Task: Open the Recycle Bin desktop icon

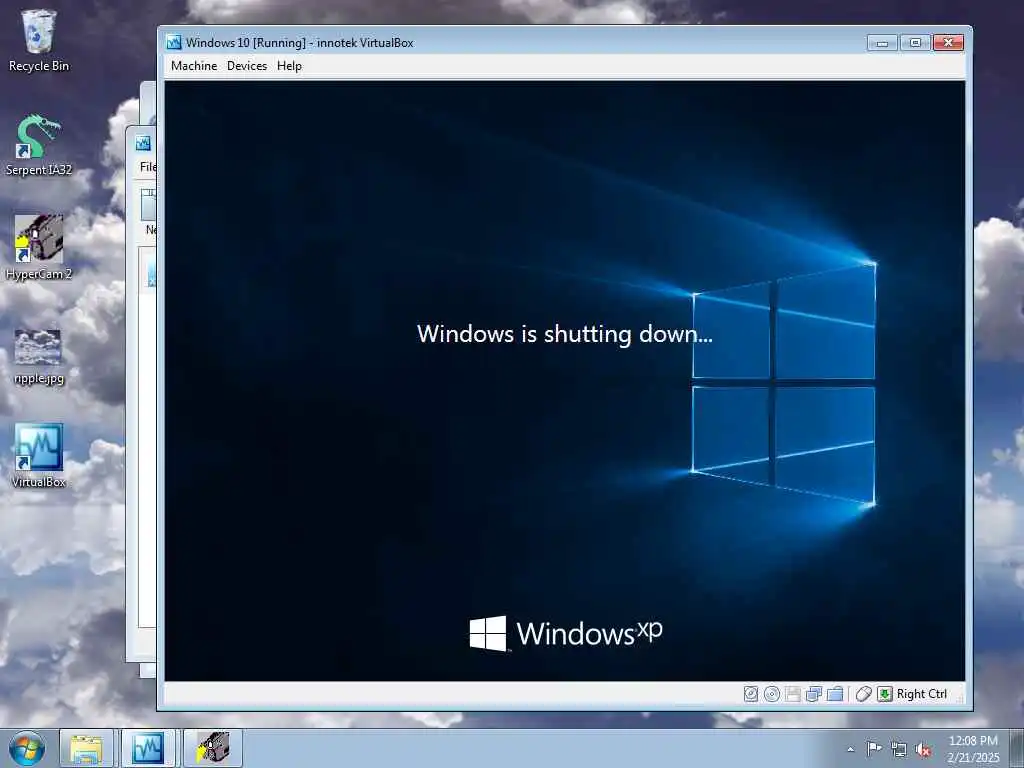Action: point(39,40)
